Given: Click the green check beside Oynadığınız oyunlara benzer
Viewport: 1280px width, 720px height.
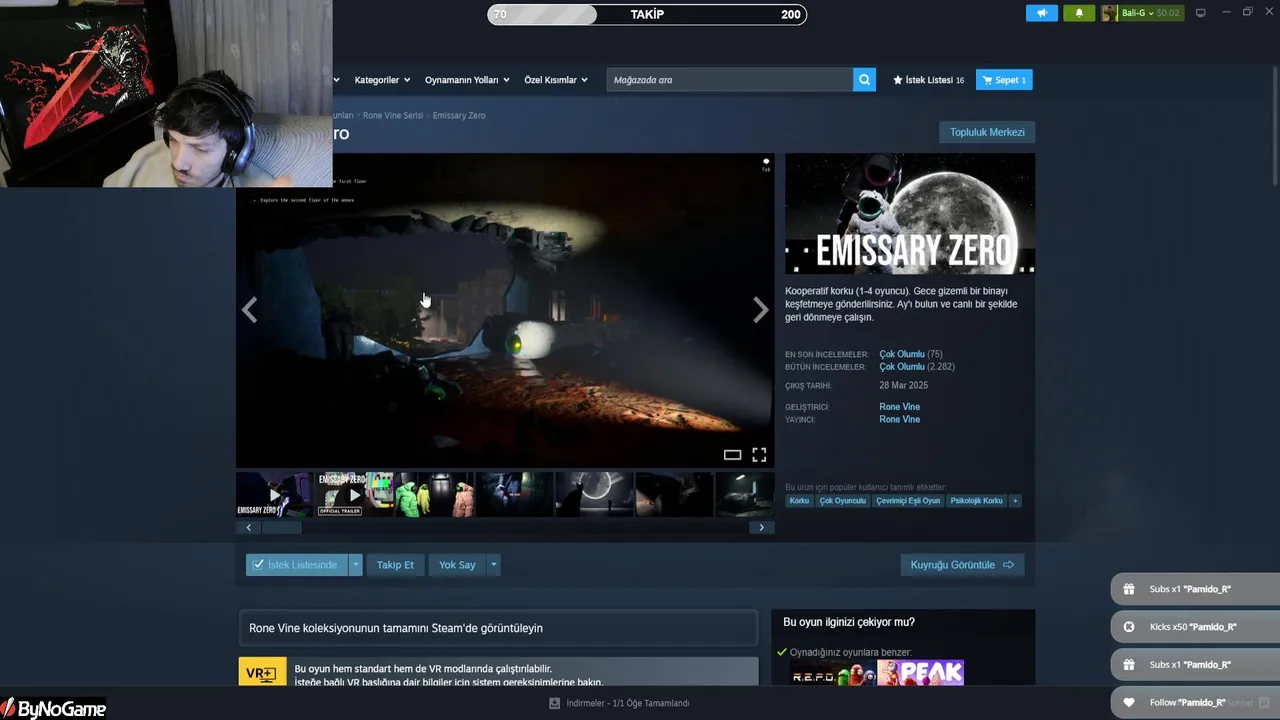Looking at the screenshot, I should [x=782, y=652].
